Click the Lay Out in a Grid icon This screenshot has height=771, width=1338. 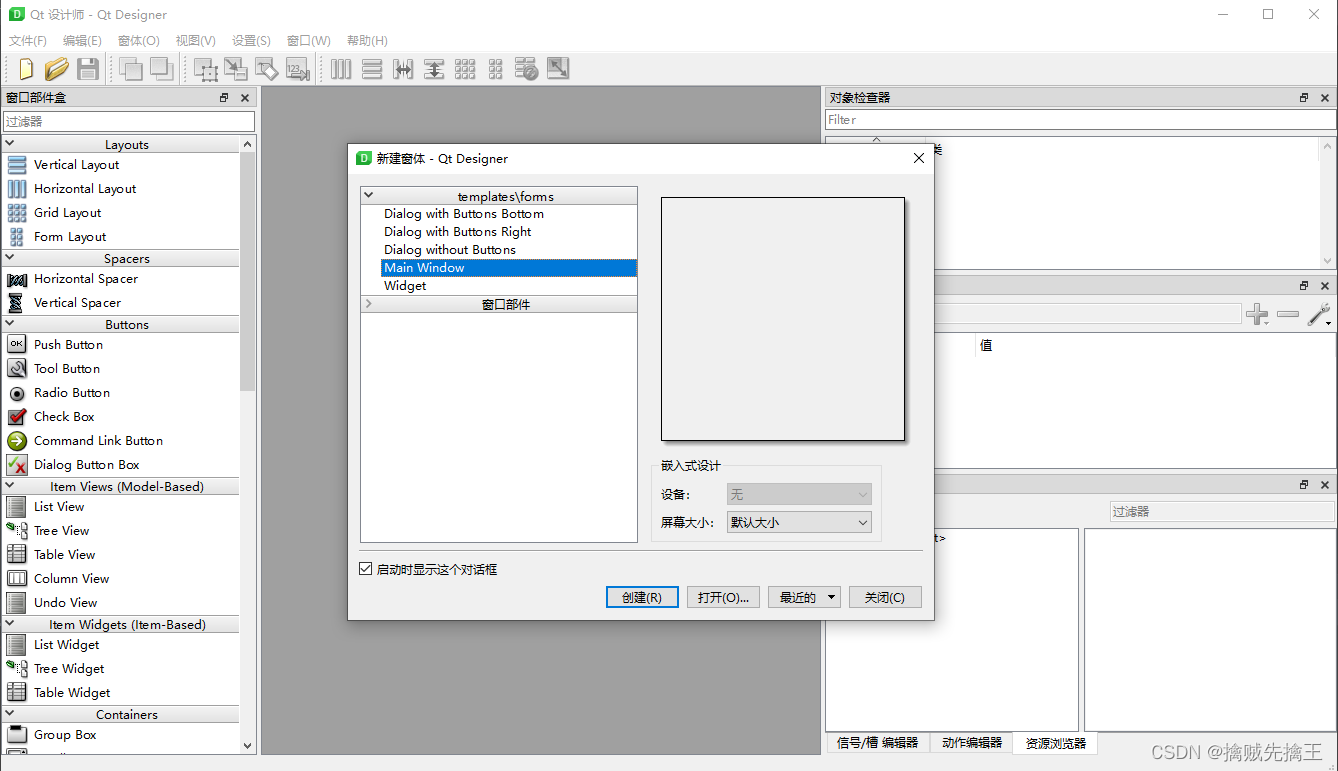(465, 69)
